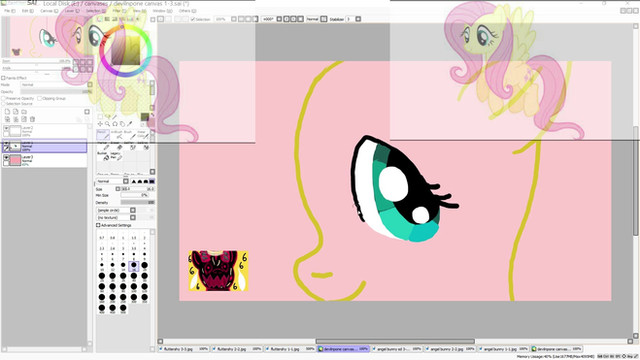Click the New Layer icon

(7, 112)
